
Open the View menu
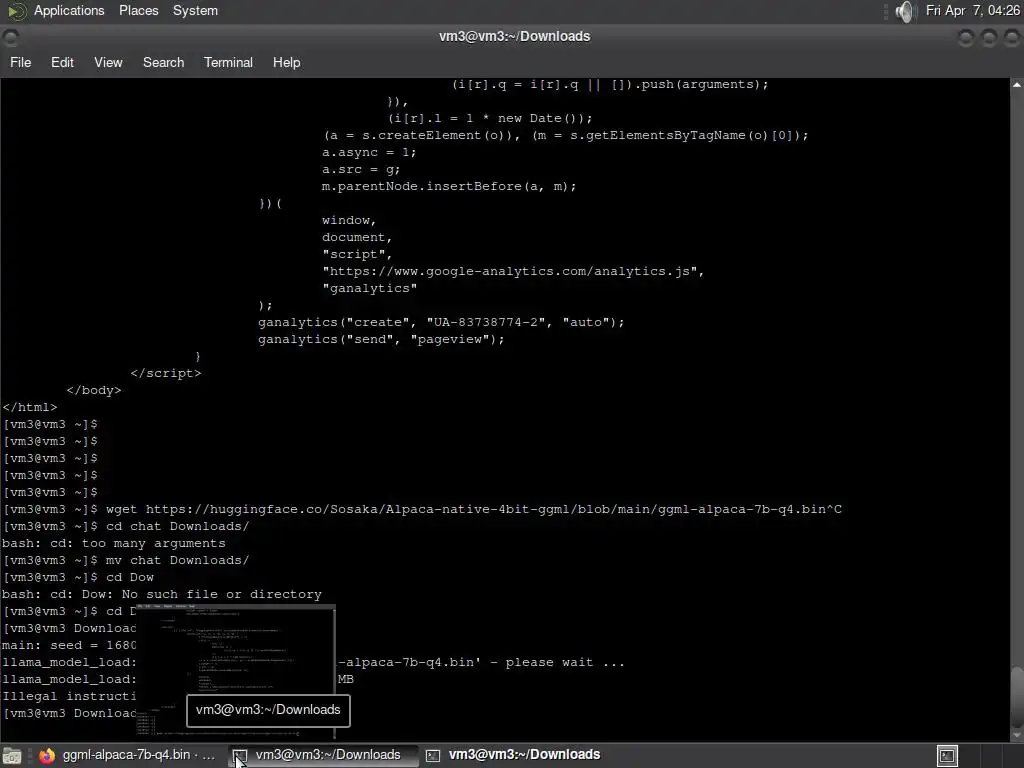click(x=108, y=62)
